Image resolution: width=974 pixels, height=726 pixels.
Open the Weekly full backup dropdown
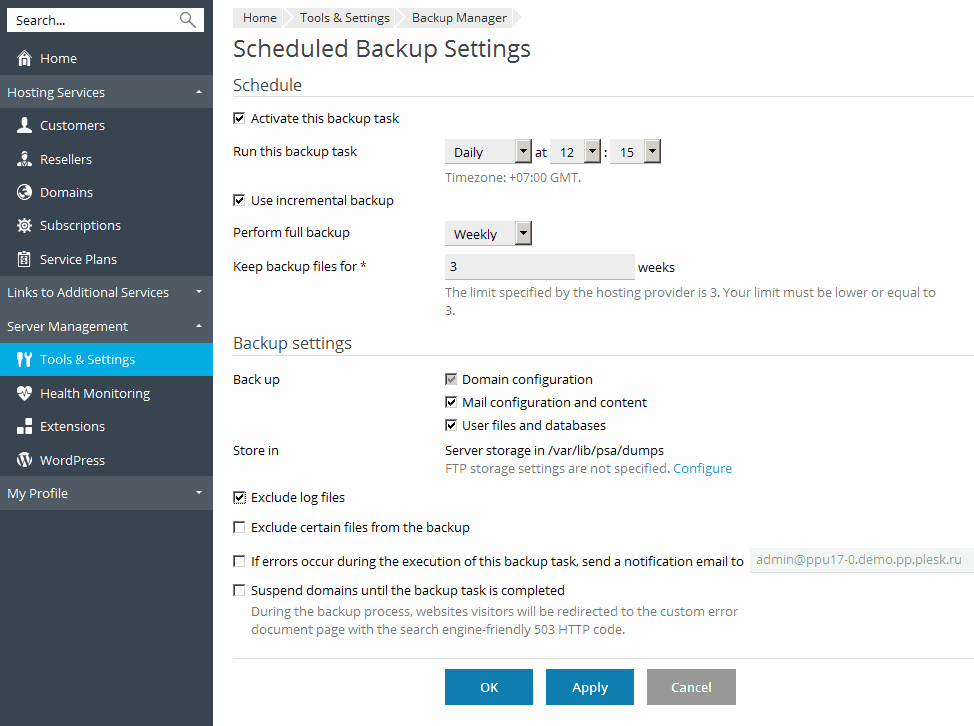pos(488,234)
